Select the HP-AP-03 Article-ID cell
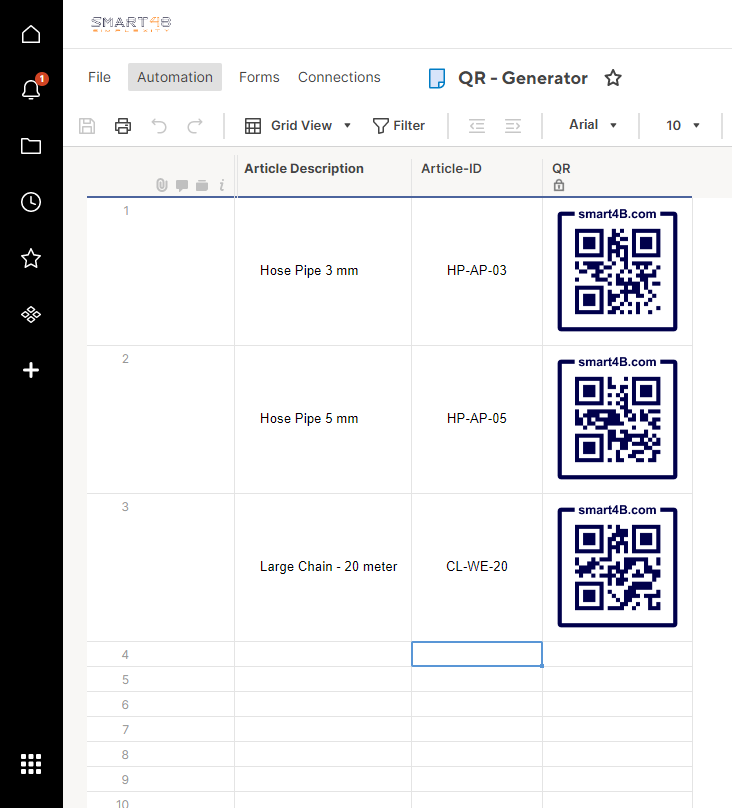Viewport: 732px width, 808px height. tap(477, 271)
